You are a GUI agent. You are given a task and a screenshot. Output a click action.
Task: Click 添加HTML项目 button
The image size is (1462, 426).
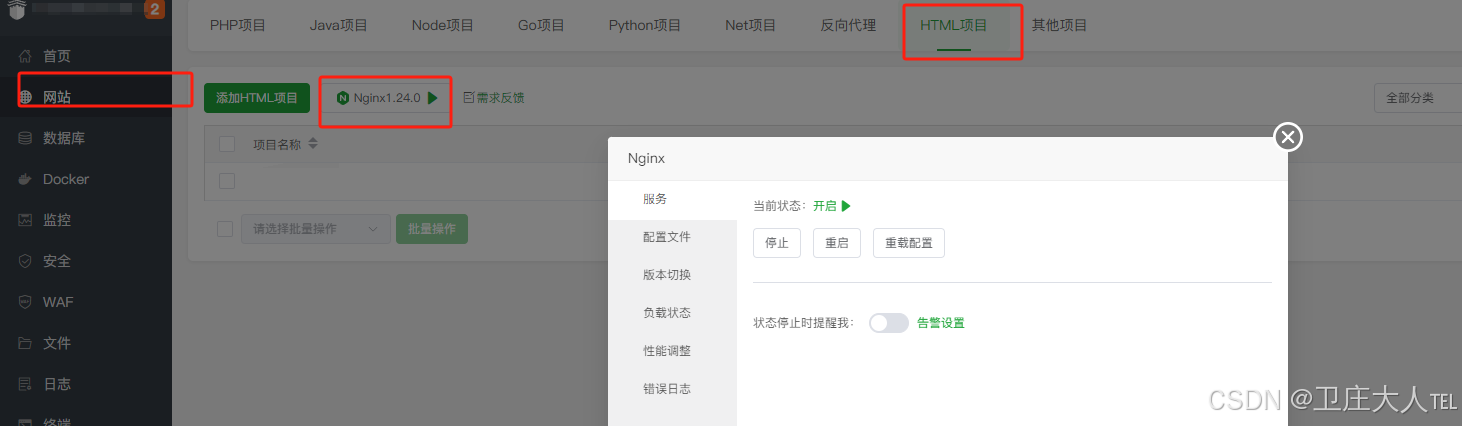(257, 98)
